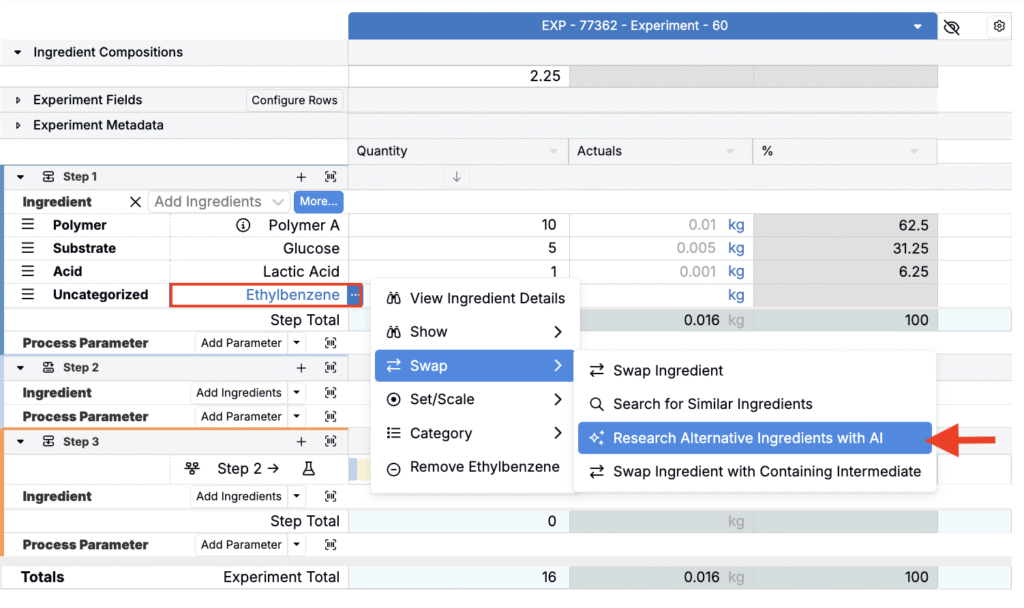
Task: Expand the Experiment Fields section
Action: pyautogui.click(x=18, y=100)
